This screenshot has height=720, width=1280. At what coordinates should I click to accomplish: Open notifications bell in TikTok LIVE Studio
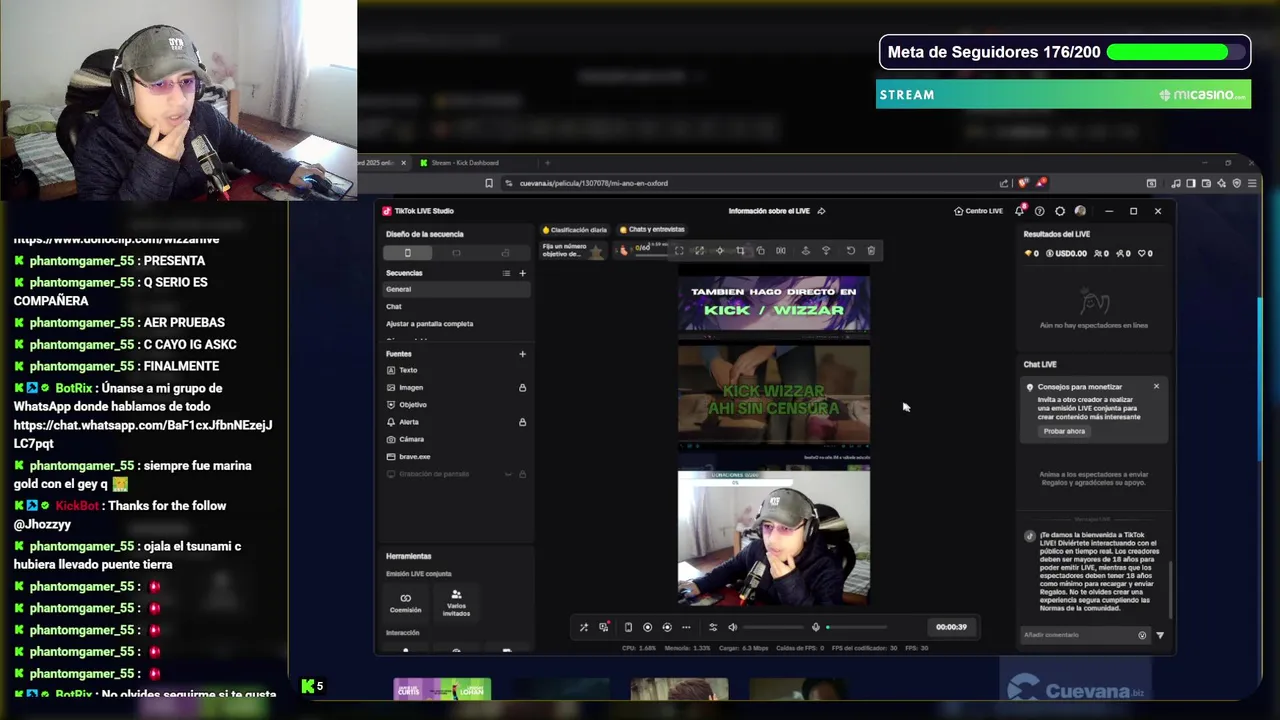point(1019,211)
